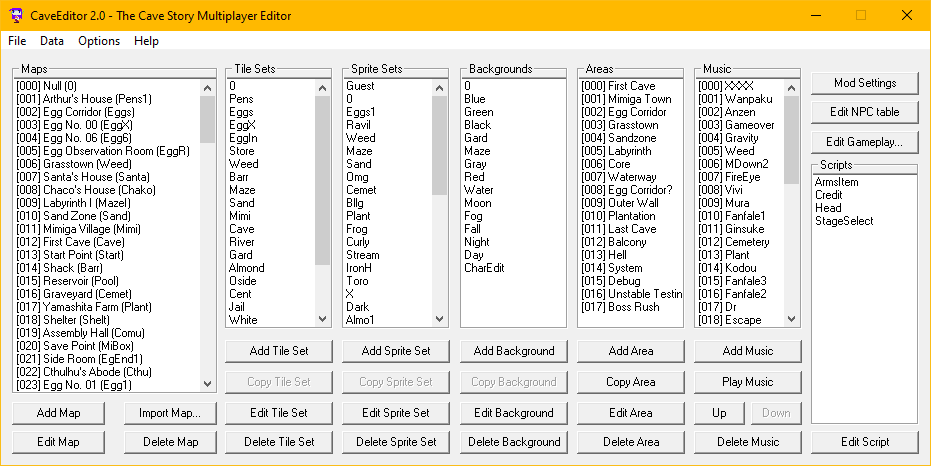Select area [017] Boss Rush
The image size is (931, 466).
click(620, 308)
